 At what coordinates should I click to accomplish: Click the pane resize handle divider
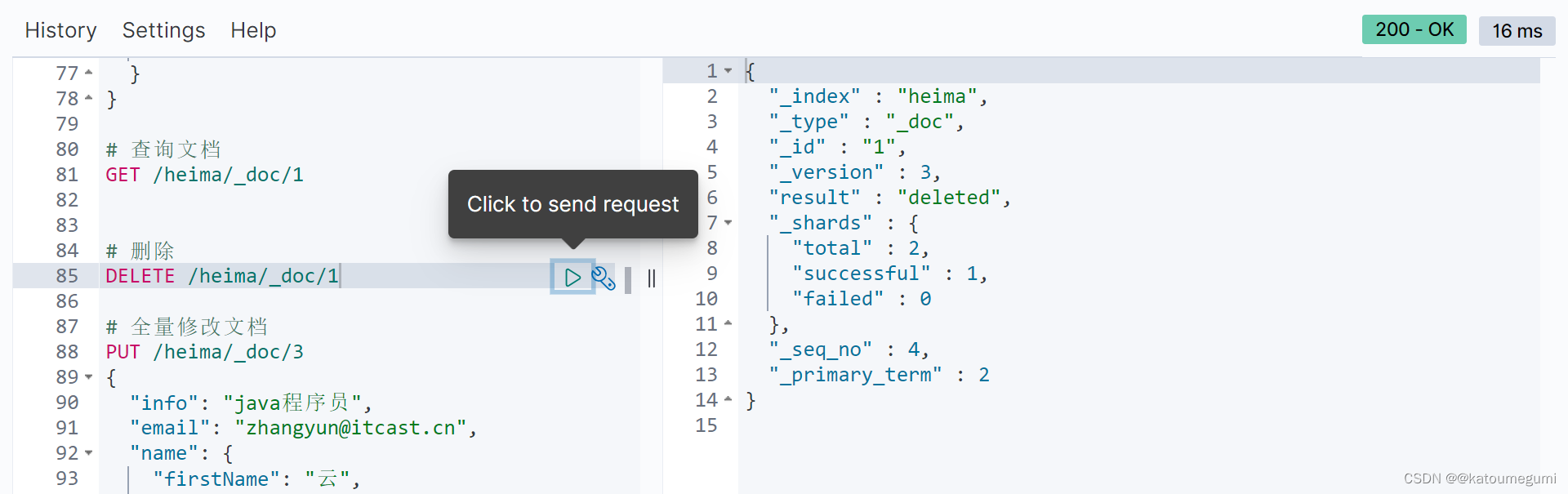click(x=652, y=278)
